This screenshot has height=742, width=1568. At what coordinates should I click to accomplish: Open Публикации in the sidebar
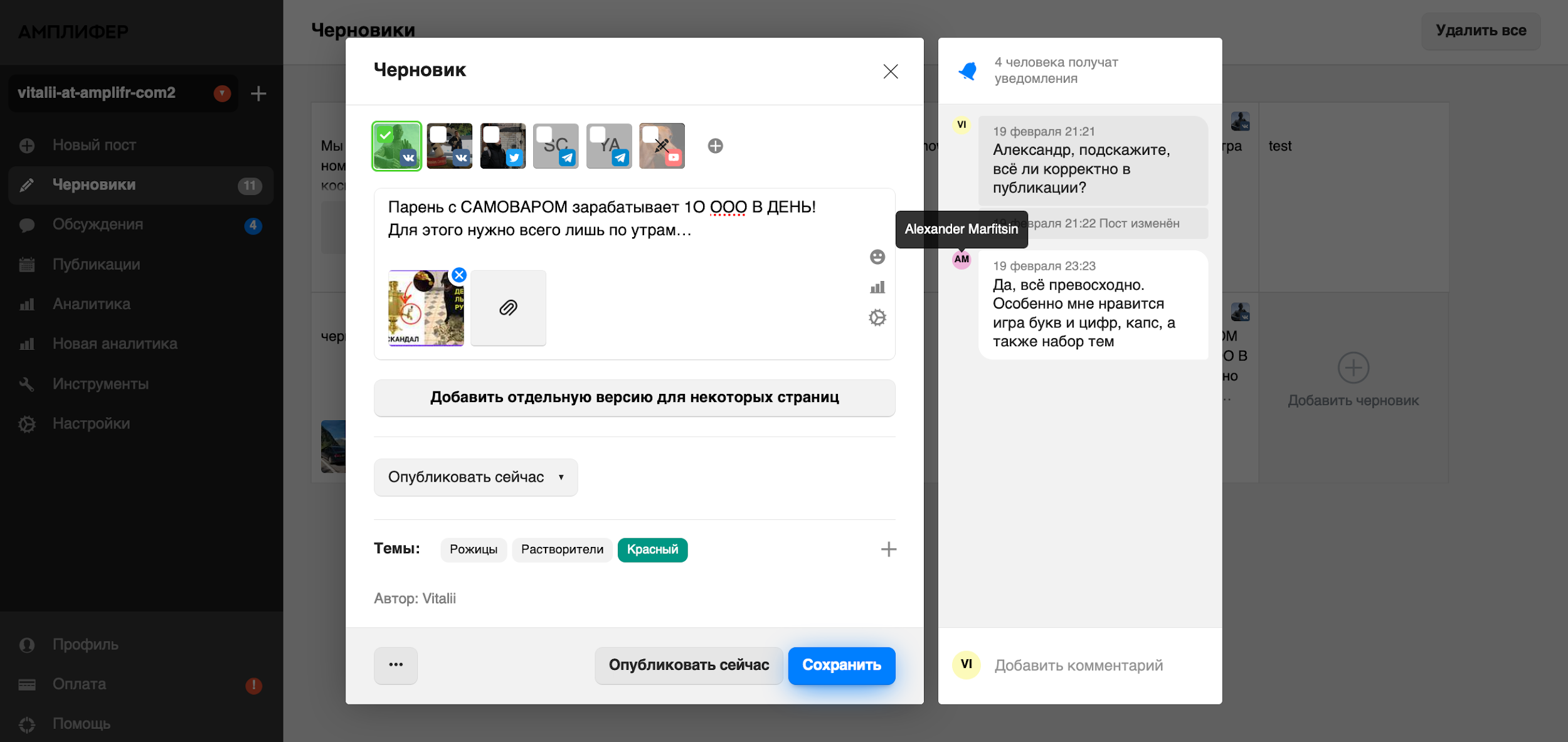click(x=141, y=265)
